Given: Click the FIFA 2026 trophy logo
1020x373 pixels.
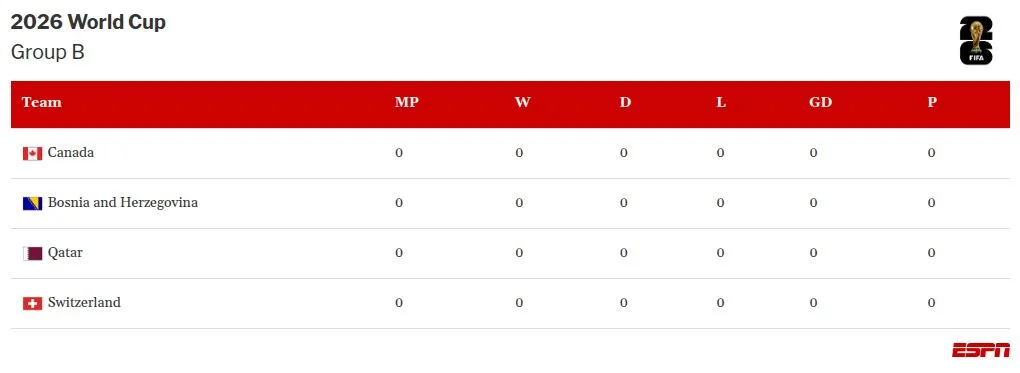Looking at the screenshot, I should coord(976,40).
